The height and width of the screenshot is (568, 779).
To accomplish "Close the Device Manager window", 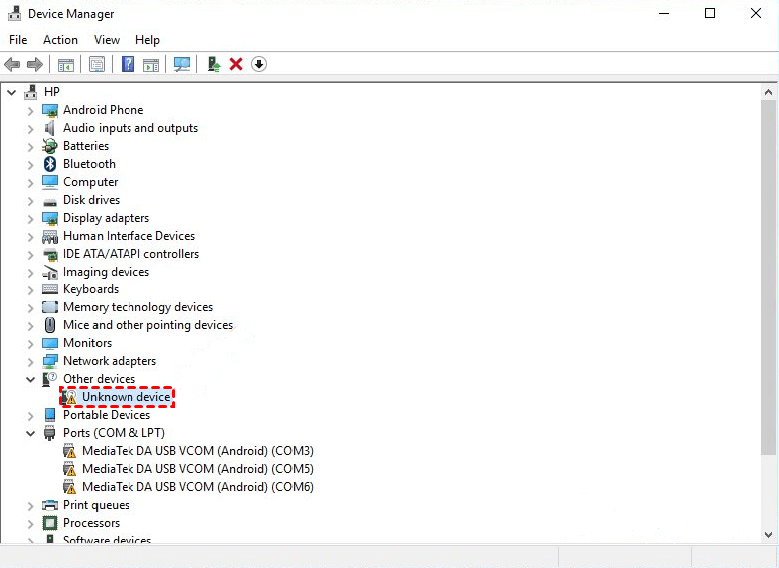I will tap(756, 13).
